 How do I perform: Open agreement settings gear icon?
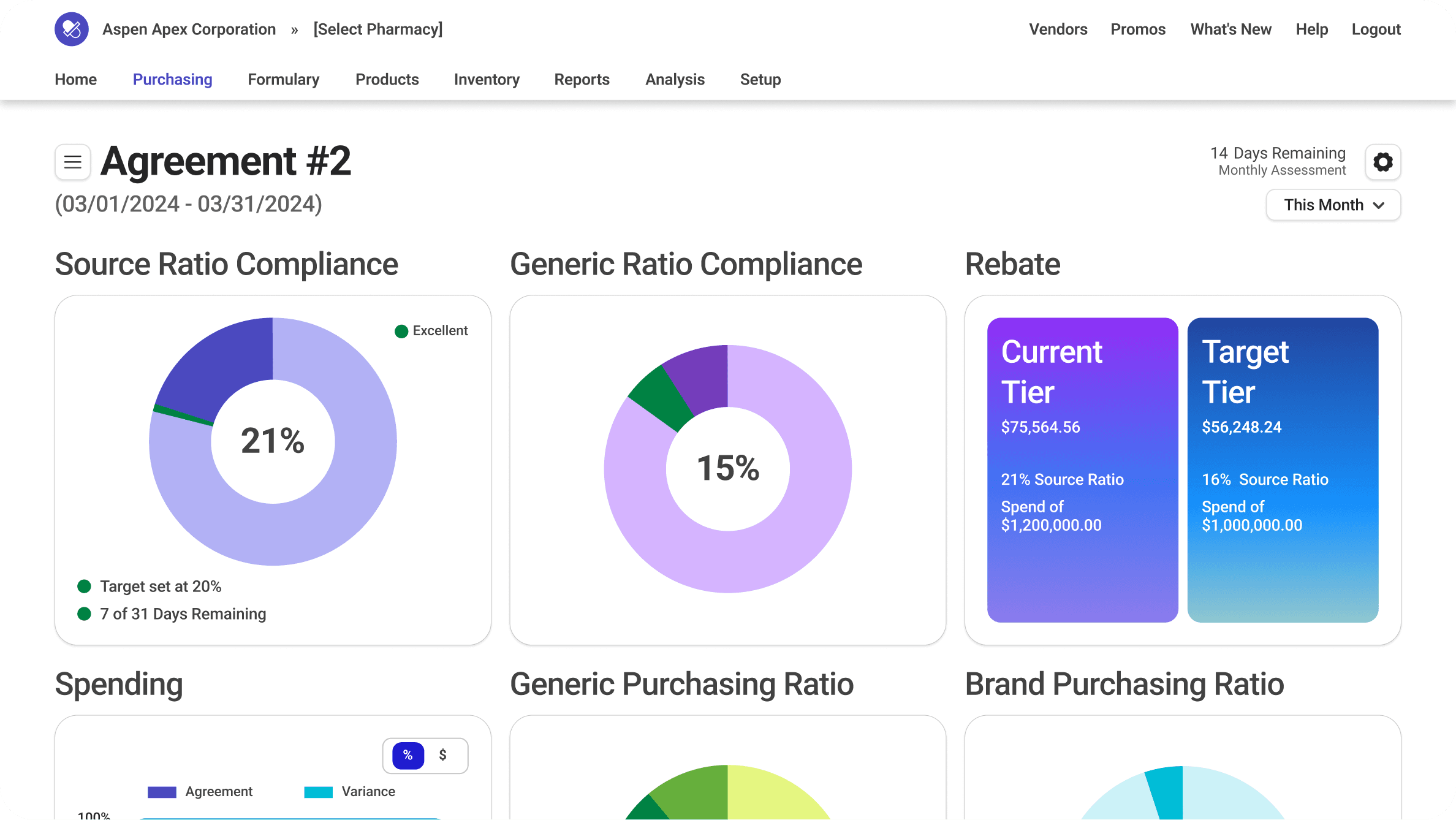pos(1382,162)
